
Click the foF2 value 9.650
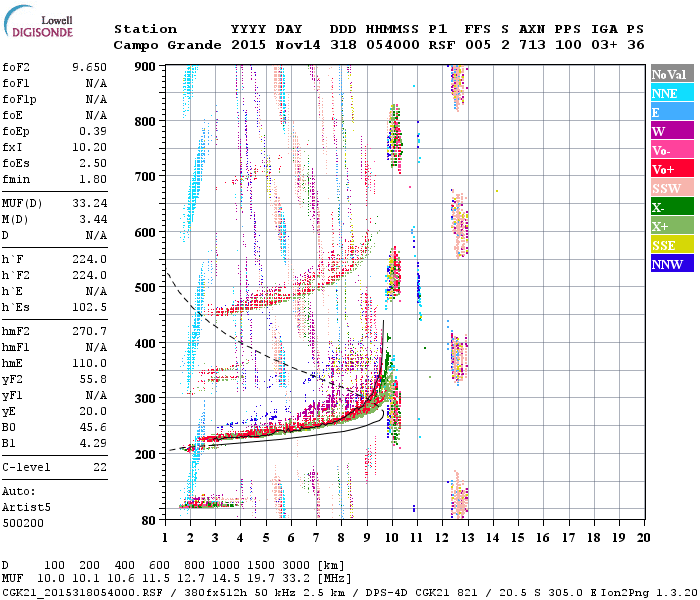coord(89,67)
